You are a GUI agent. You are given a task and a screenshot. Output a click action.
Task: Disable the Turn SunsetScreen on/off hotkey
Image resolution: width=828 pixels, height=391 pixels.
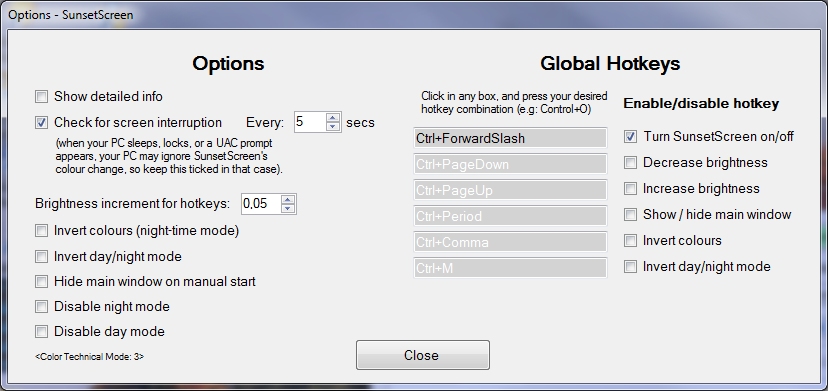tap(630, 137)
